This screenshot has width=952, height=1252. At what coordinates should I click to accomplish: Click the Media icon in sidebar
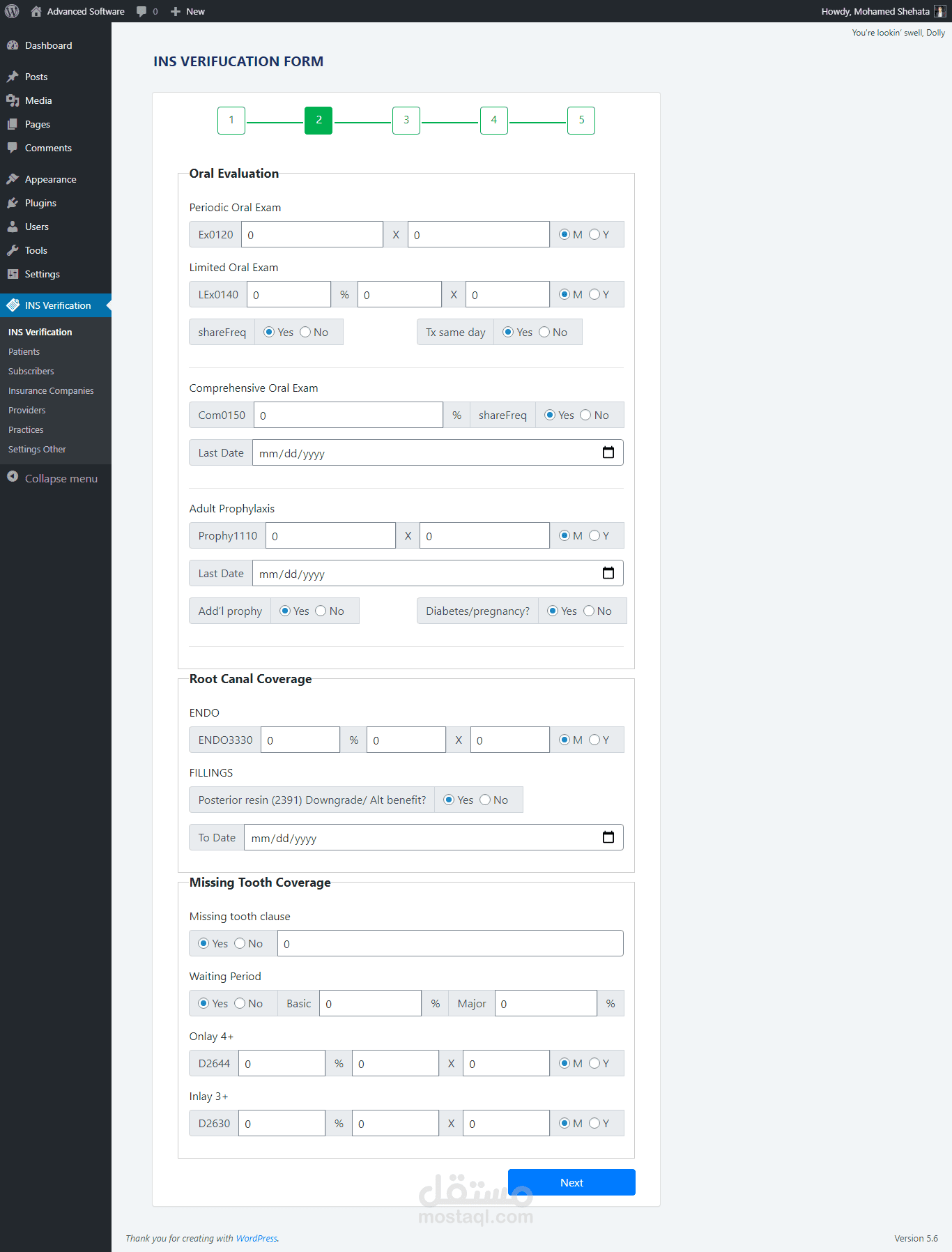coord(13,100)
